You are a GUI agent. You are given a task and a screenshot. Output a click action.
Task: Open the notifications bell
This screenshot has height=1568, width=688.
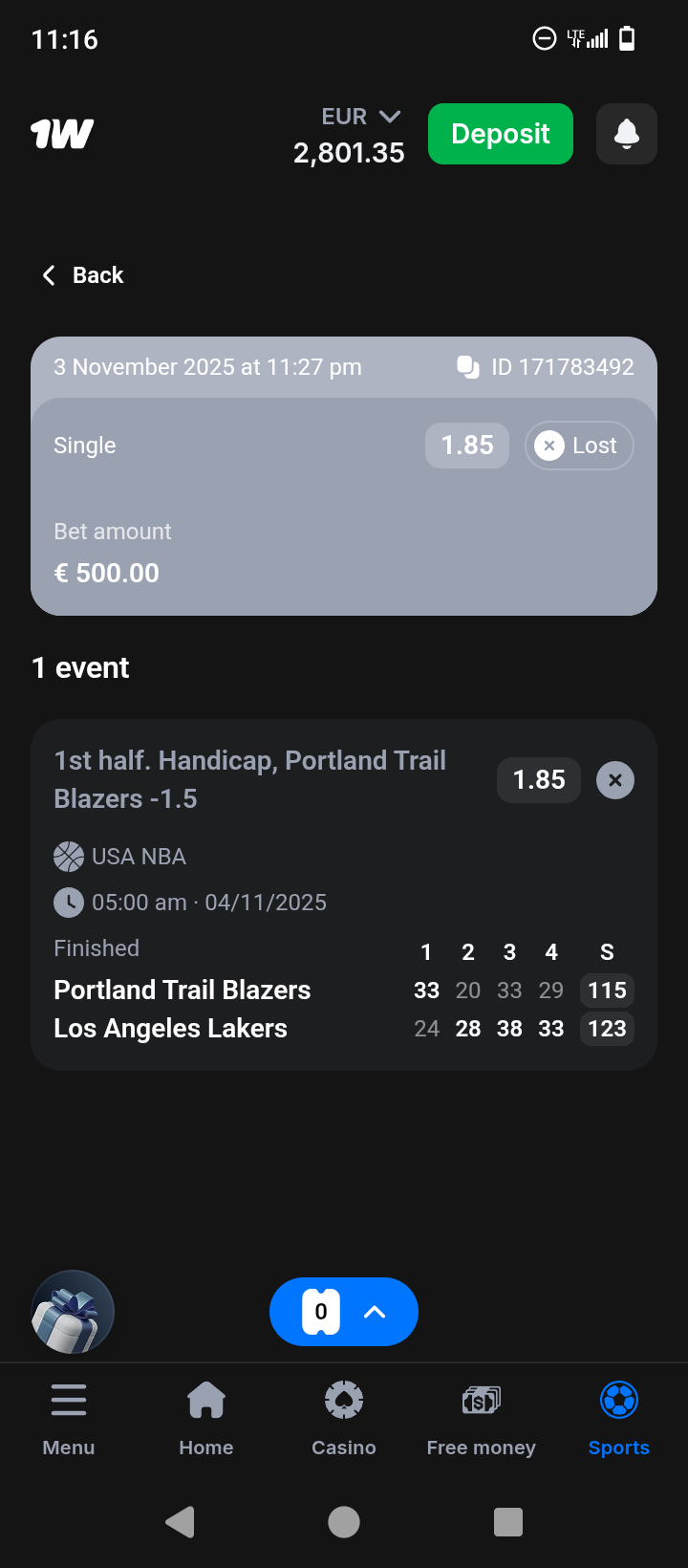[626, 134]
